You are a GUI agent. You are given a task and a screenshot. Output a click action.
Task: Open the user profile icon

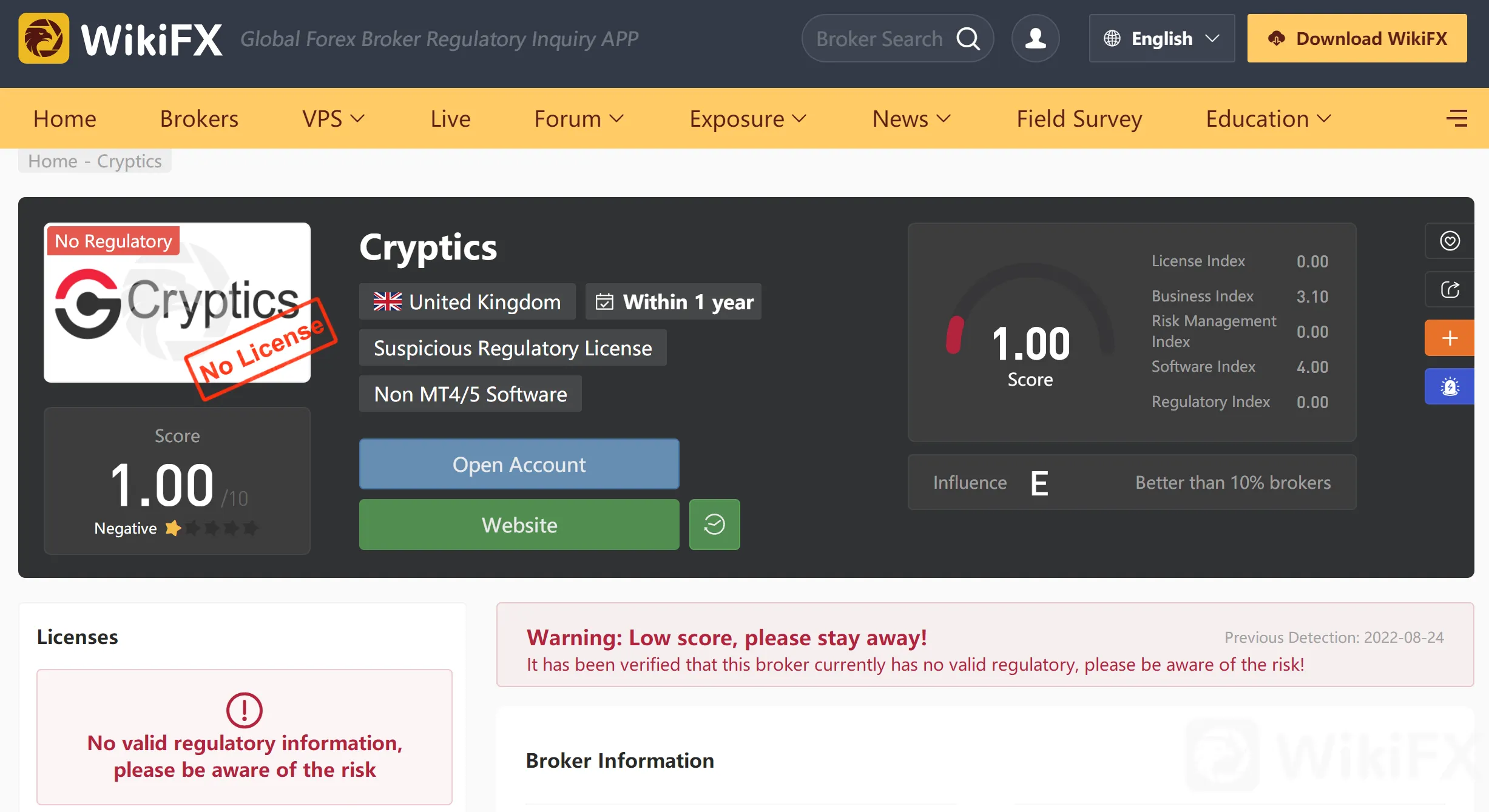click(1035, 38)
